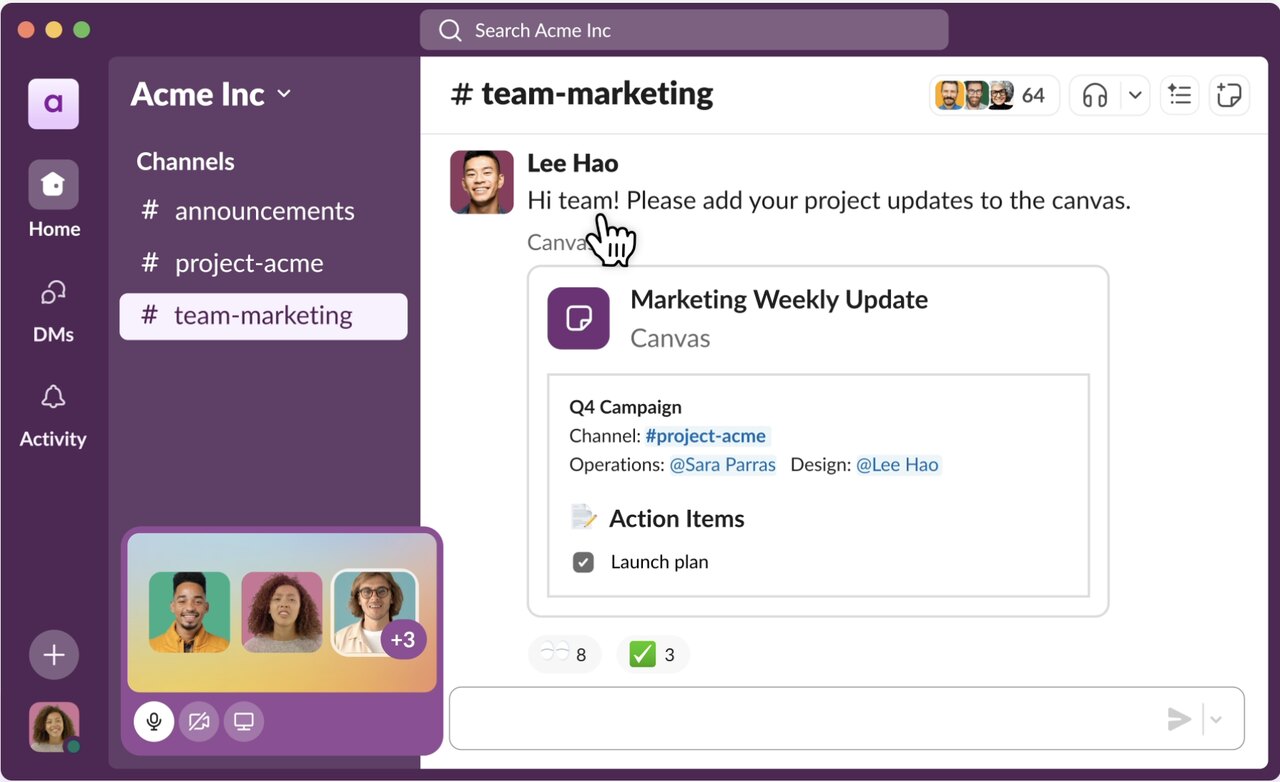Viewport: 1280px width, 782px height.
Task: Click the search magnifier icon
Action: (451, 31)
